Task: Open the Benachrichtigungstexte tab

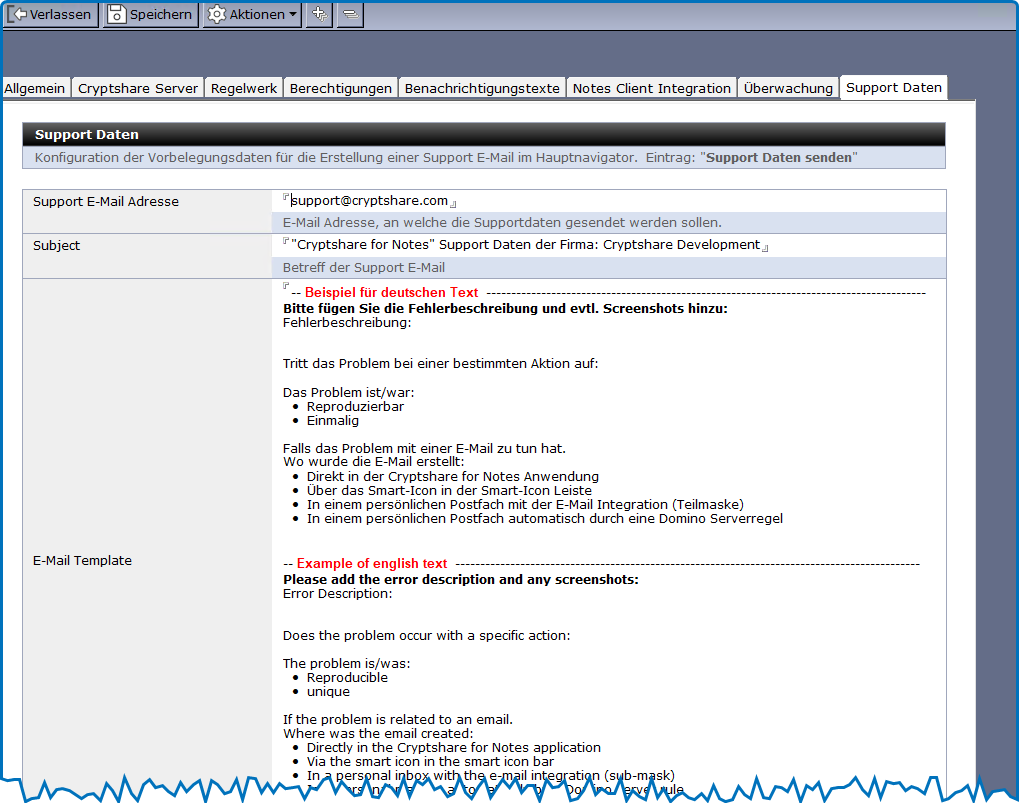Action: [482, 88]
